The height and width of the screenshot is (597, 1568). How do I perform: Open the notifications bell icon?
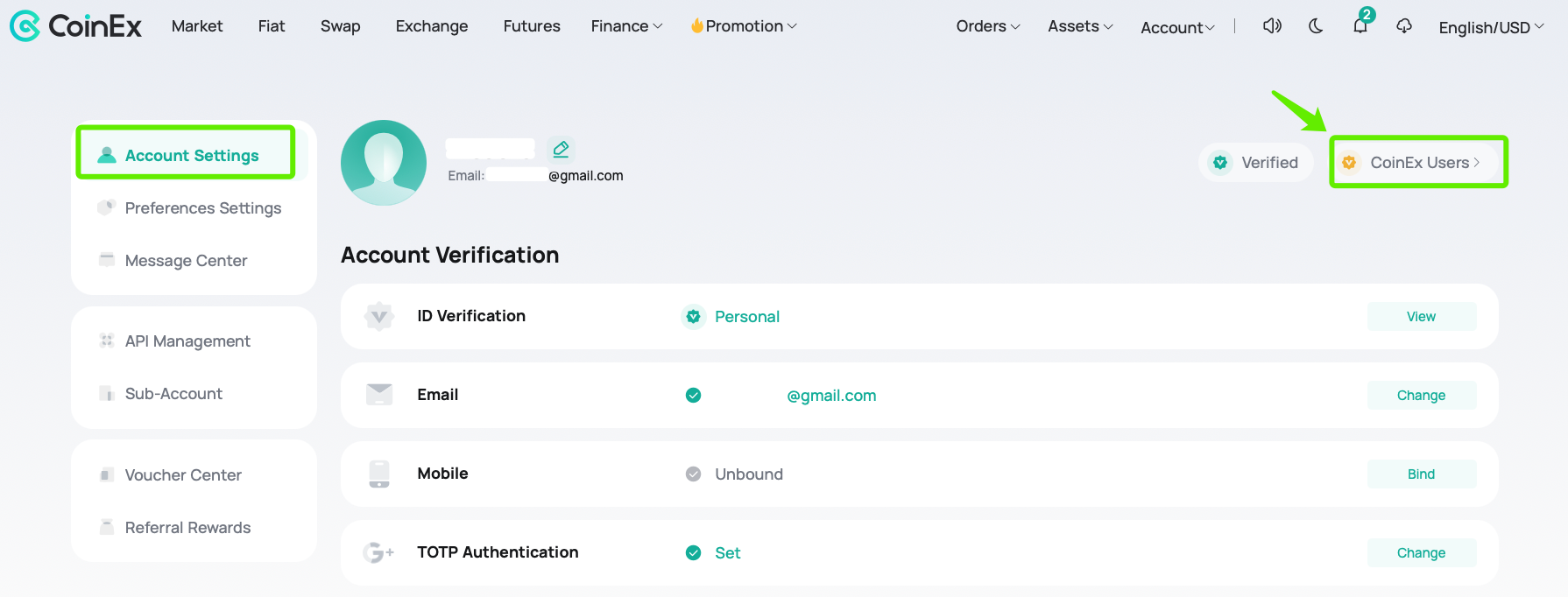coord(1360,26)
